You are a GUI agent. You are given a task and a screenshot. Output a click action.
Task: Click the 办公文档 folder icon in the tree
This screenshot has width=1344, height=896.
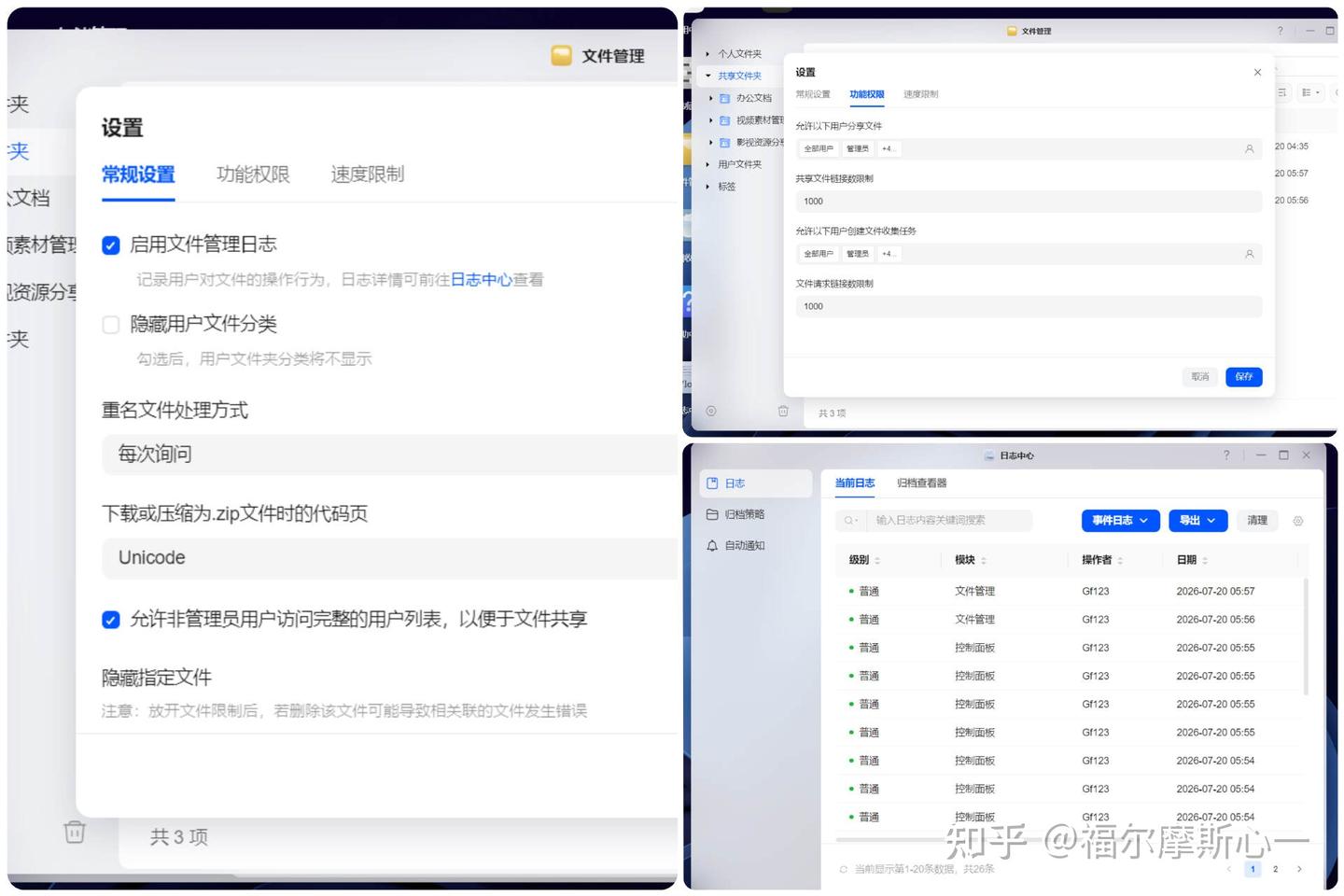click(x=724, y=98)
